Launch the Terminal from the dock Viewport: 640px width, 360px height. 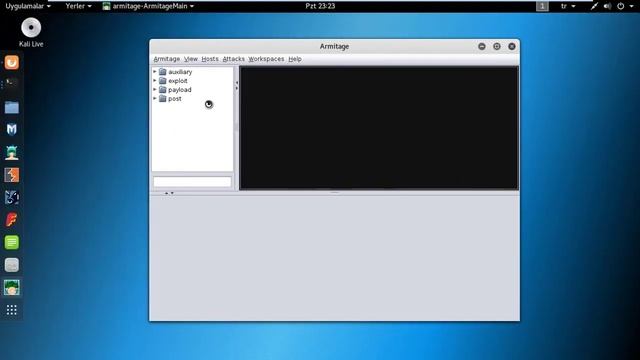click(x=12, y=84)
